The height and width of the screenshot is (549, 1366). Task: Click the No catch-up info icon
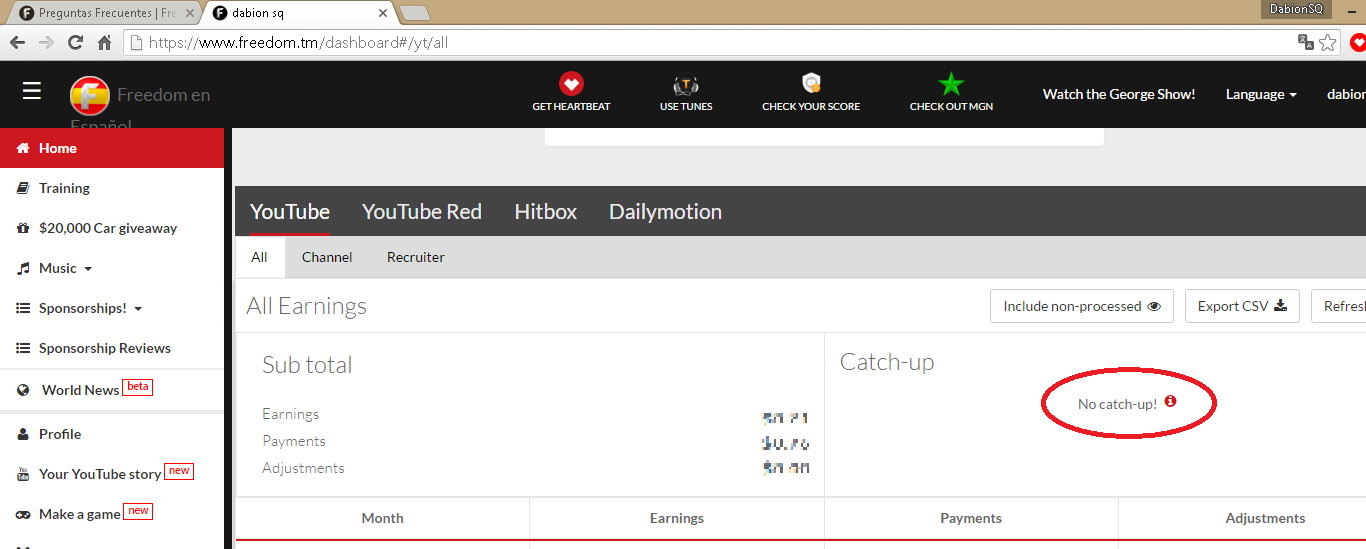tap(1170, 402)
